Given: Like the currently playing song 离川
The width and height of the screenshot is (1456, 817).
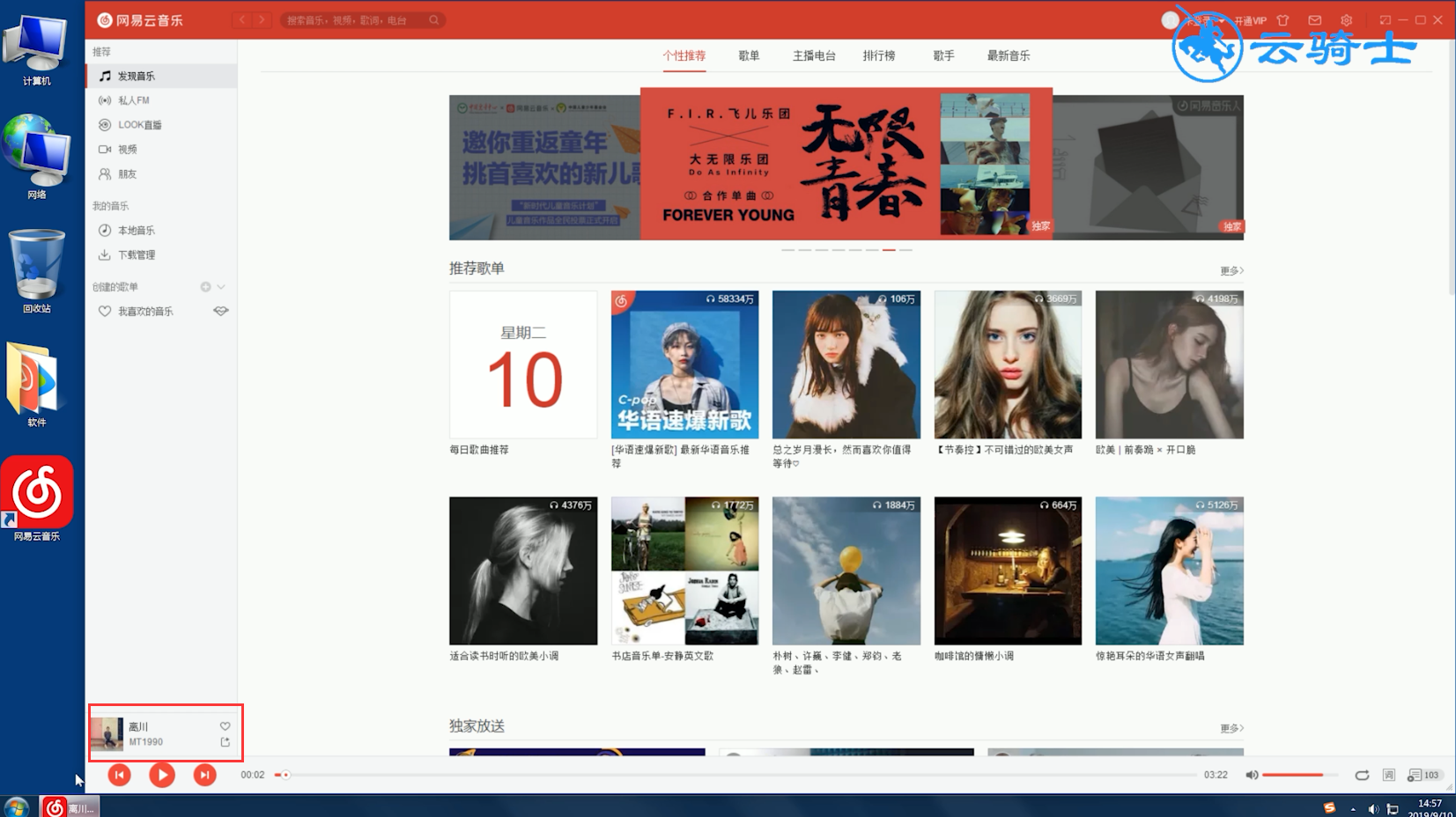Looking at the screenshot, I should 224,725.
